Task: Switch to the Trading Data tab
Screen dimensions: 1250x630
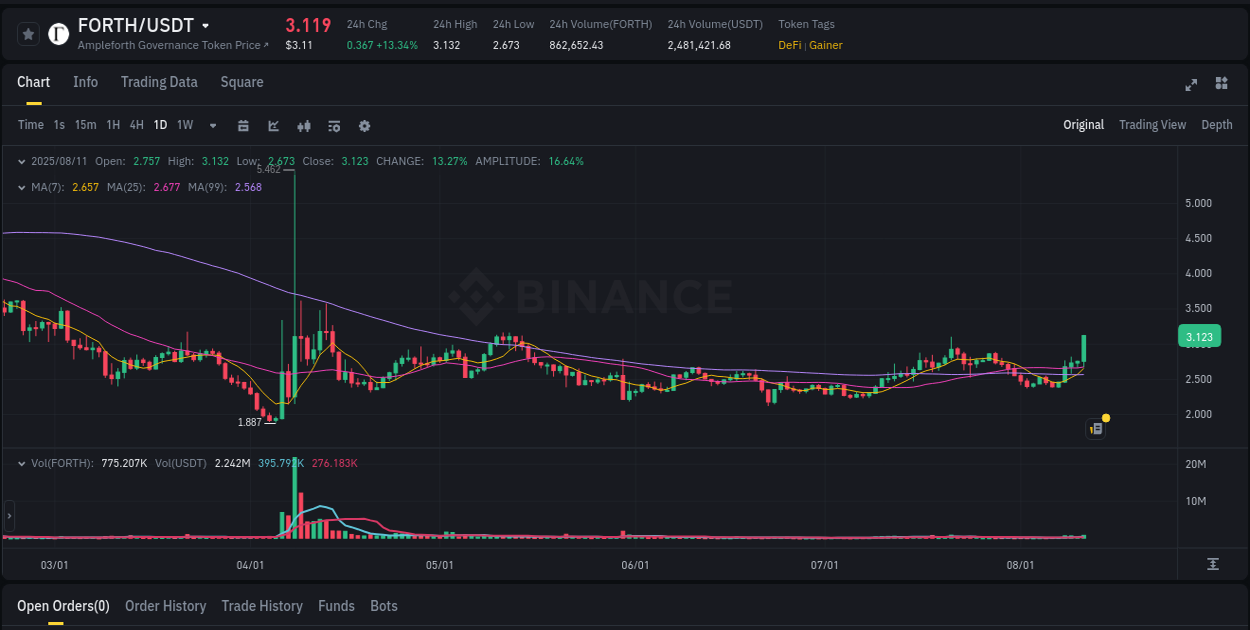Action: click(159, 82)
